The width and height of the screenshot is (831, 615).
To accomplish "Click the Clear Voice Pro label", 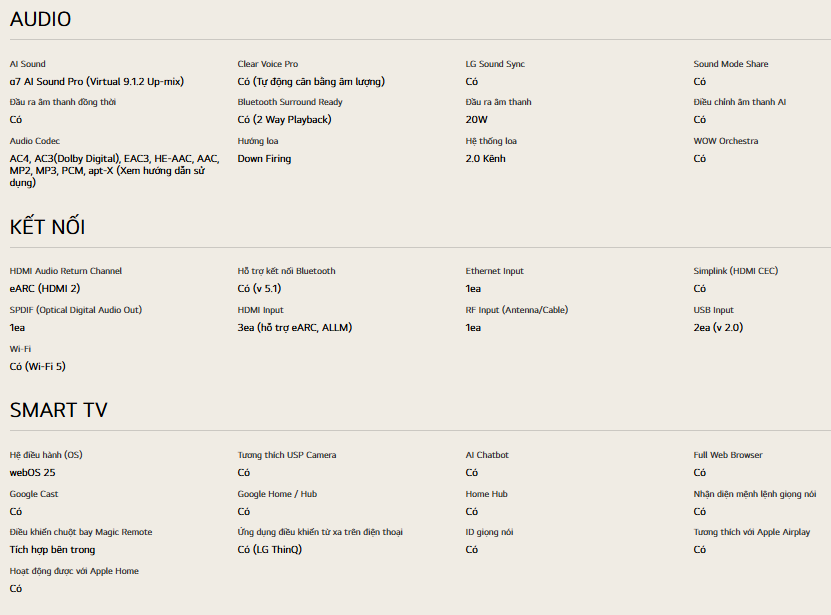I will [267, 64].
